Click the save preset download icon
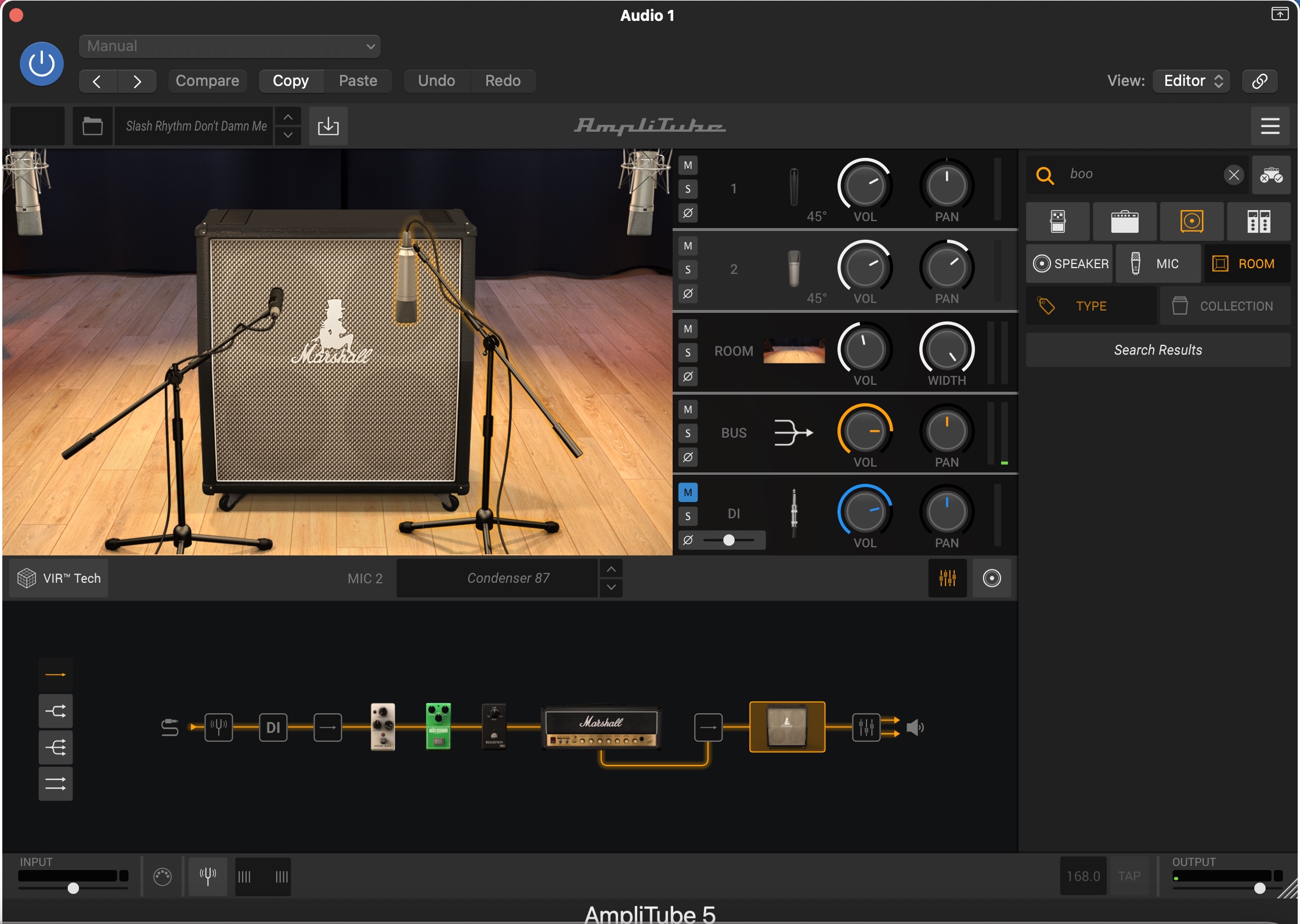The image size is (1300, 924). pos(328,126)
